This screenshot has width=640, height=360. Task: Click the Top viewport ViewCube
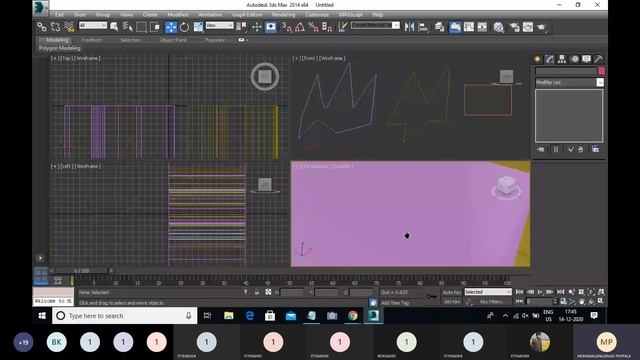265,76
